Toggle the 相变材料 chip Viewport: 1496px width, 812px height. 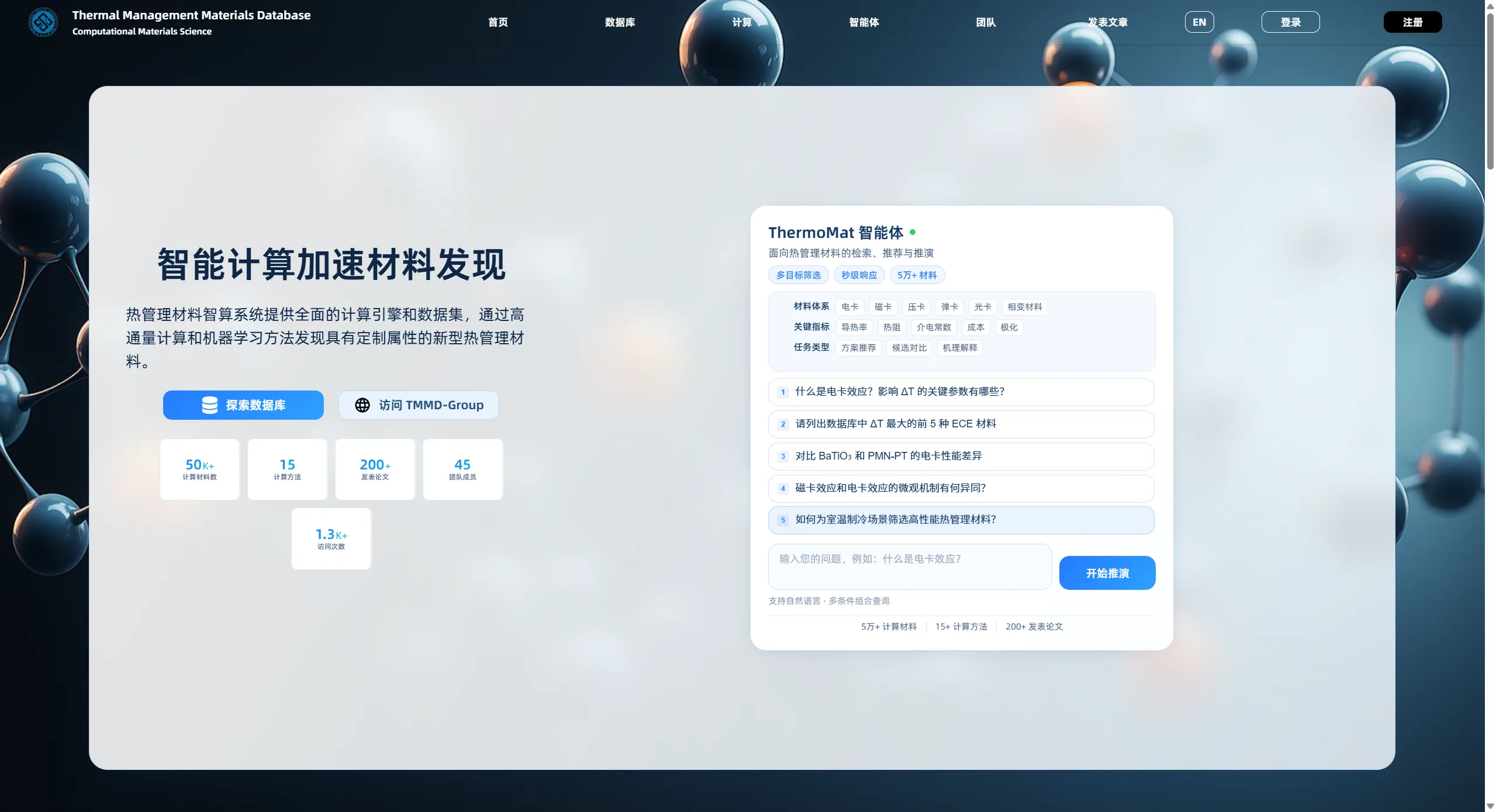point(1024,307)
